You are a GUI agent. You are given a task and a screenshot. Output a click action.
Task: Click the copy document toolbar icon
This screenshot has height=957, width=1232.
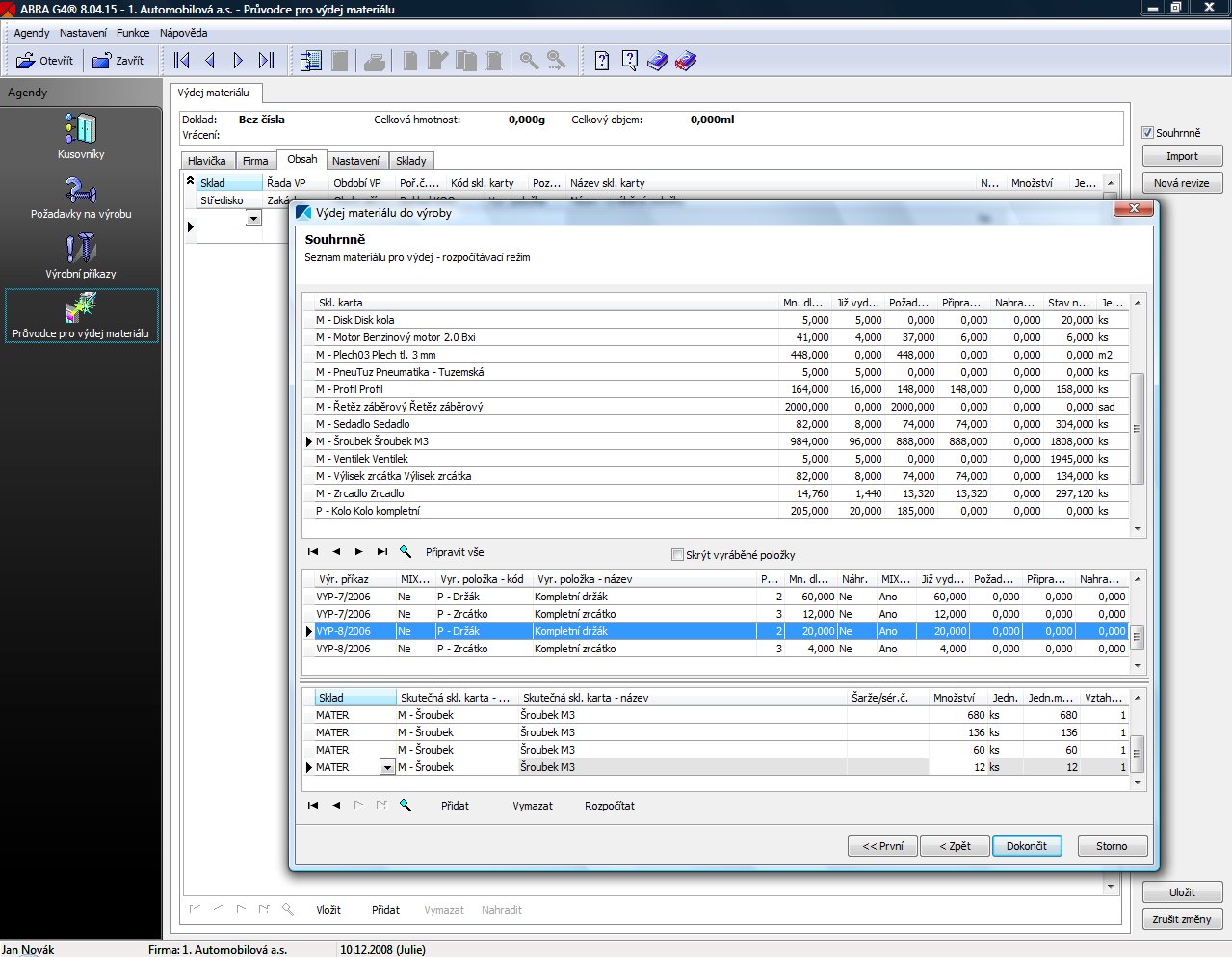pyautogui.click(x=466, y=61)
